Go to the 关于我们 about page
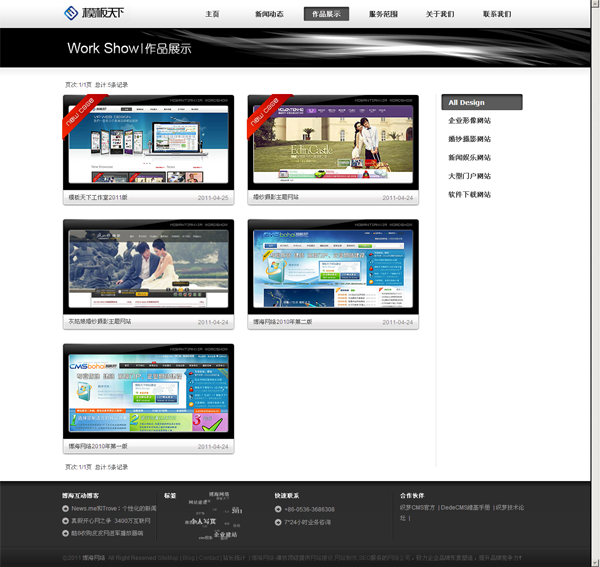 pos(440,14)
